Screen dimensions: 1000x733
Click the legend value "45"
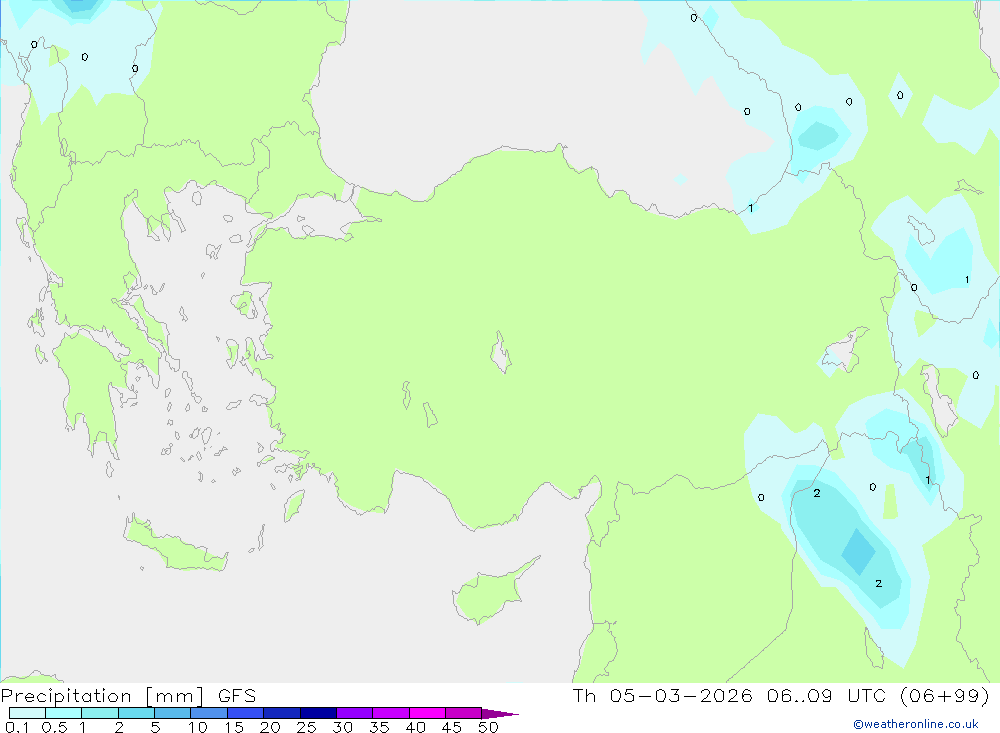pyautogui.click(x=452, y=727)
